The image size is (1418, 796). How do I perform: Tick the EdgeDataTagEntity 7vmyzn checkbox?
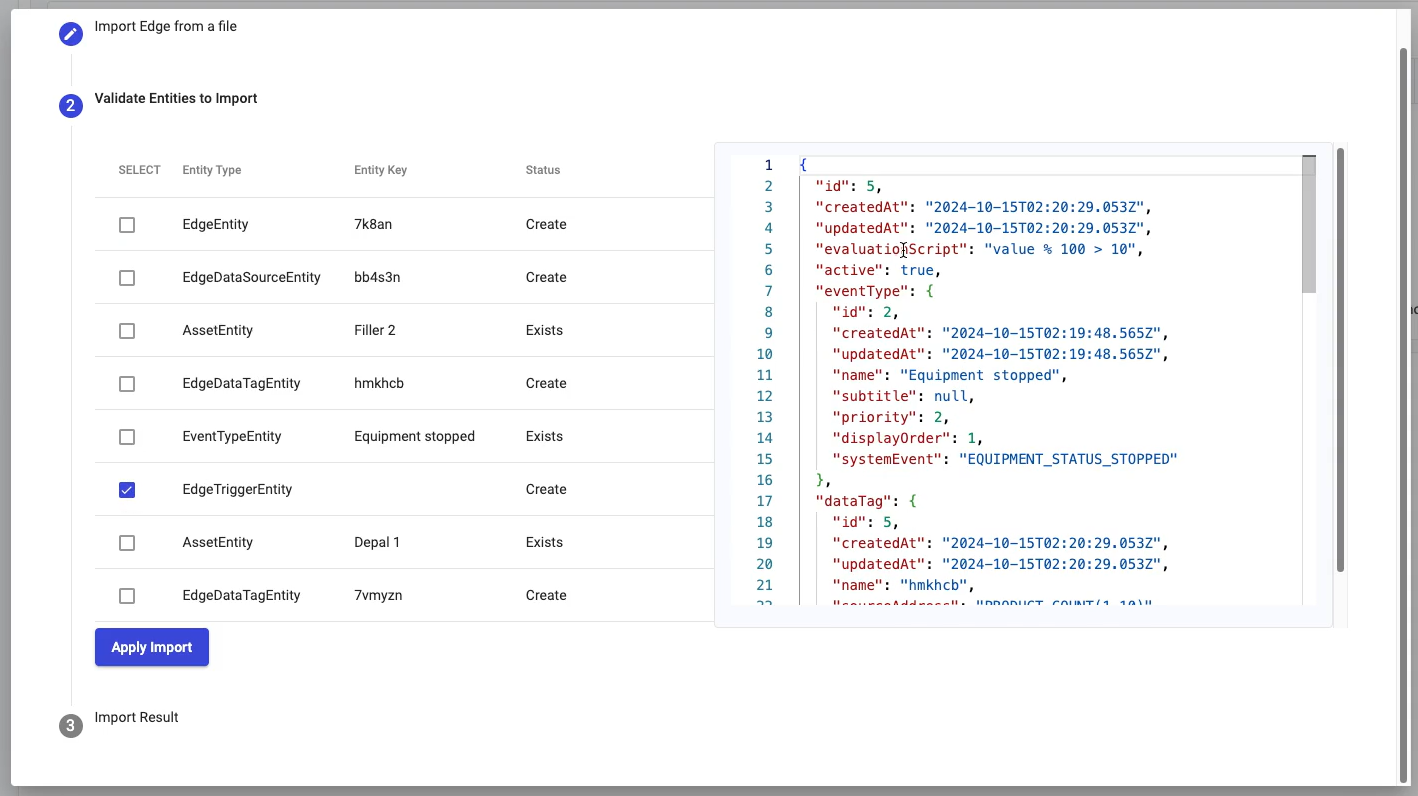click(x=127, y=596)
